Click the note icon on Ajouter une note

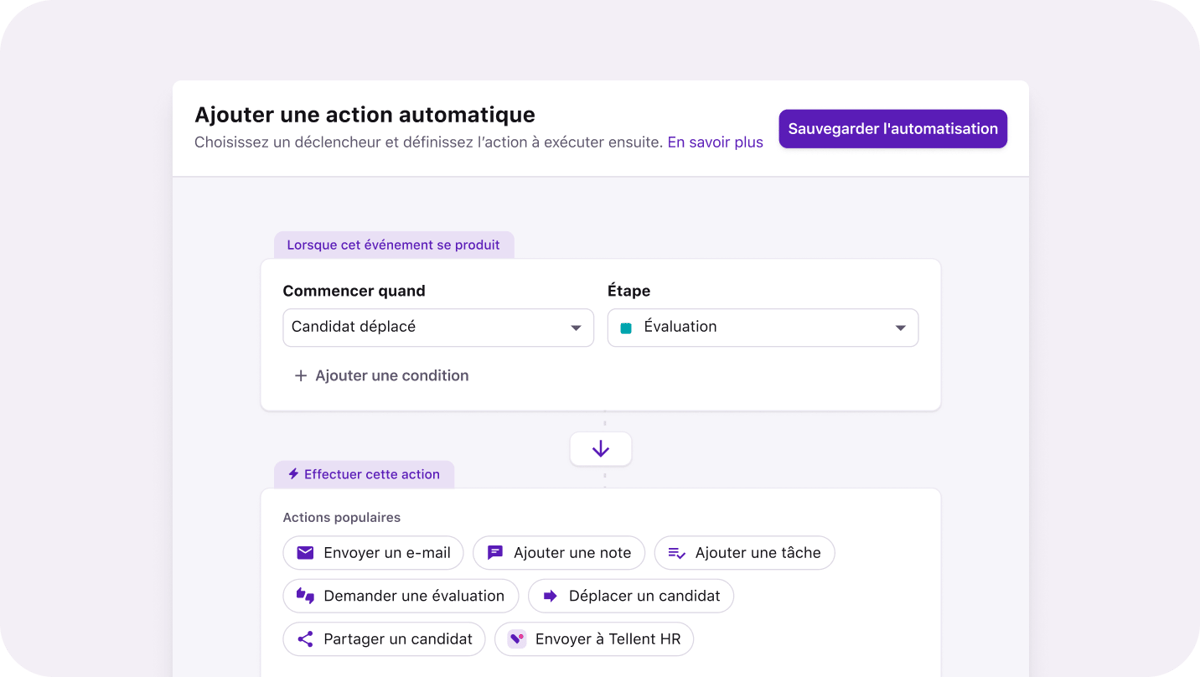tap(494, 552)
